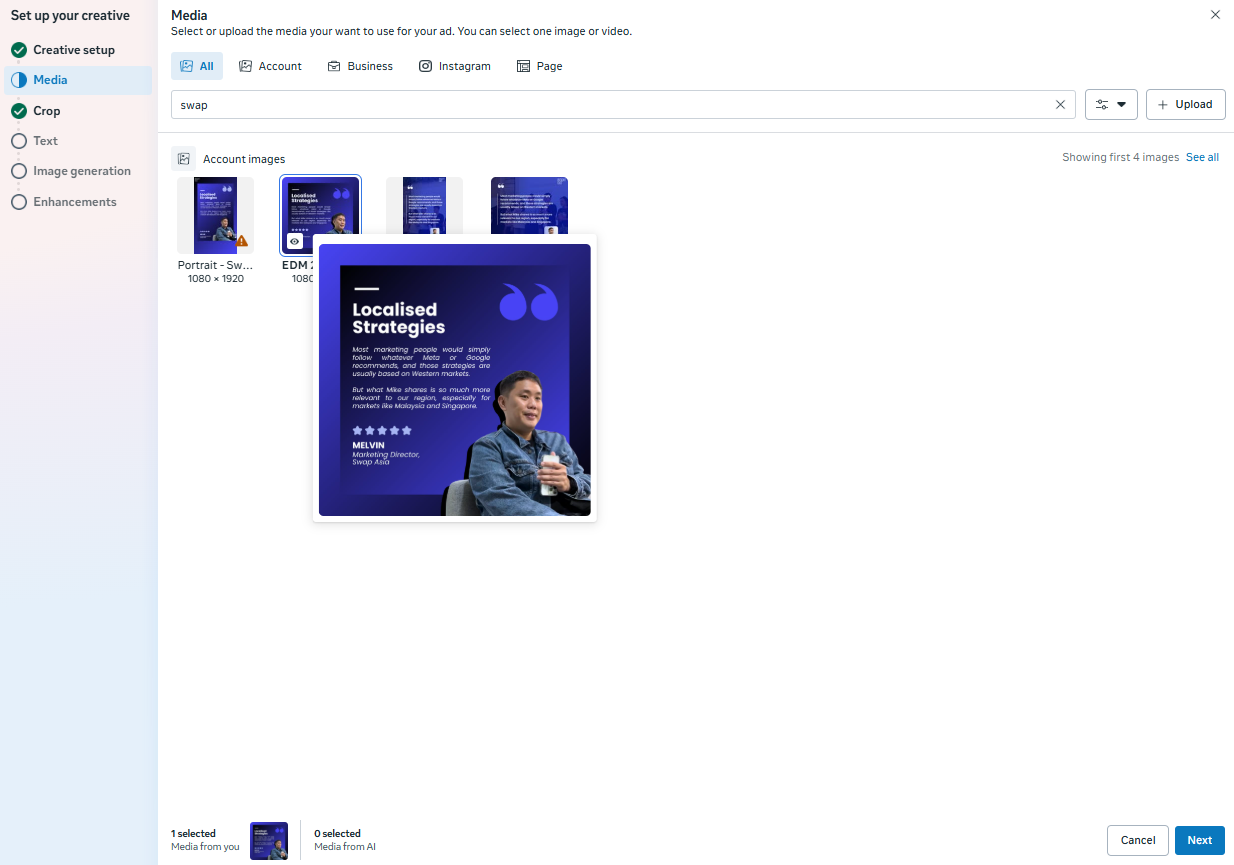Click the Next button
This screenshot has height=865, width=1234.
tap(1200, 840)
